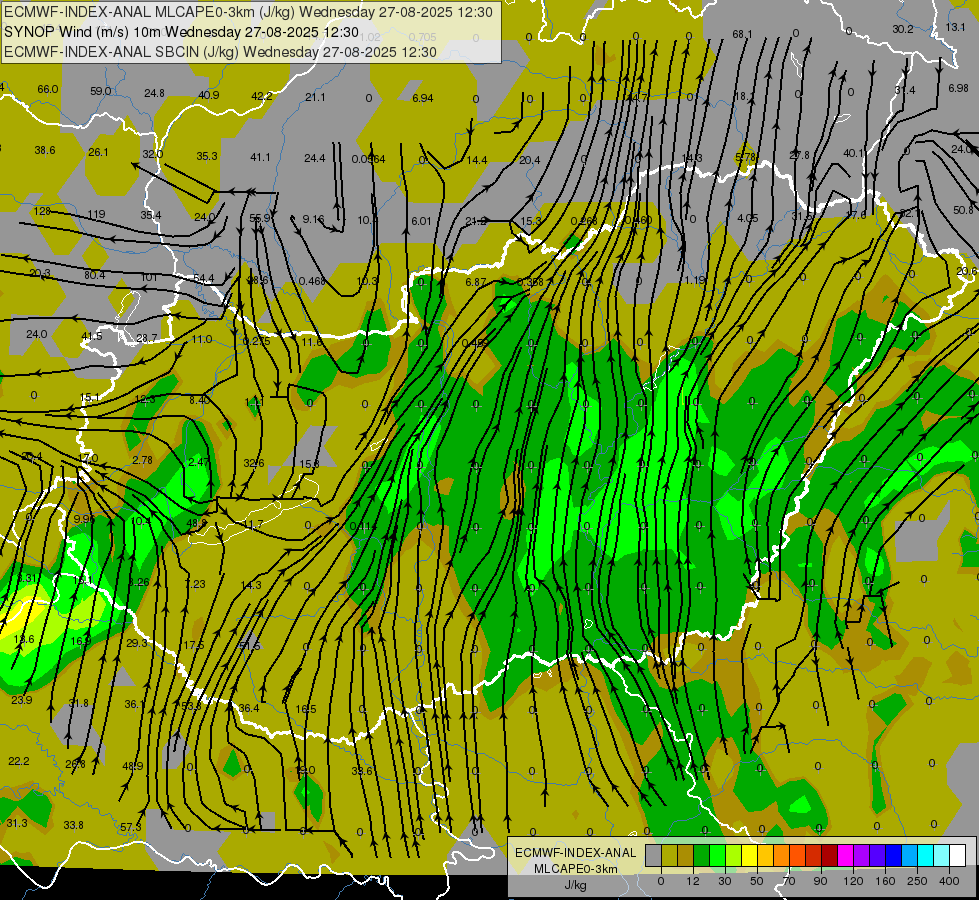Click the purple swatch right of 120
The image size is (979, 900).
(862, 855)
